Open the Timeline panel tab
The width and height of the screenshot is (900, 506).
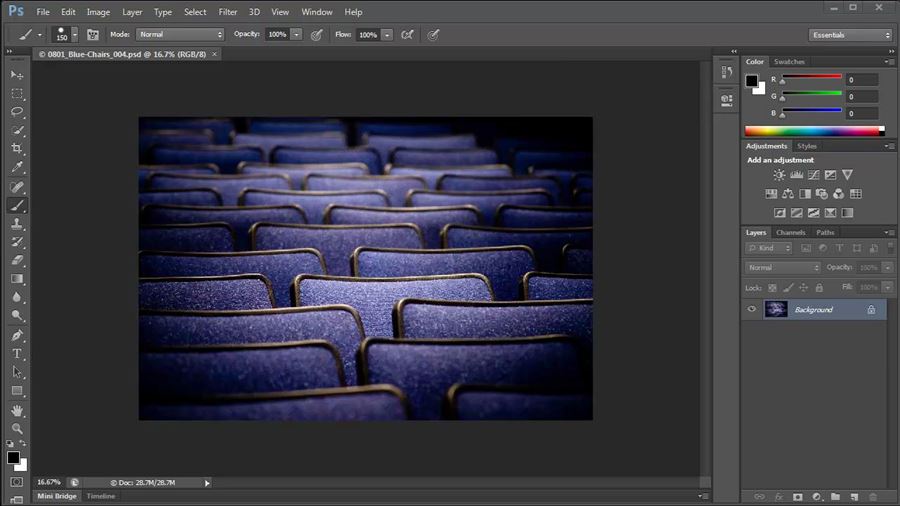point(101,496)
